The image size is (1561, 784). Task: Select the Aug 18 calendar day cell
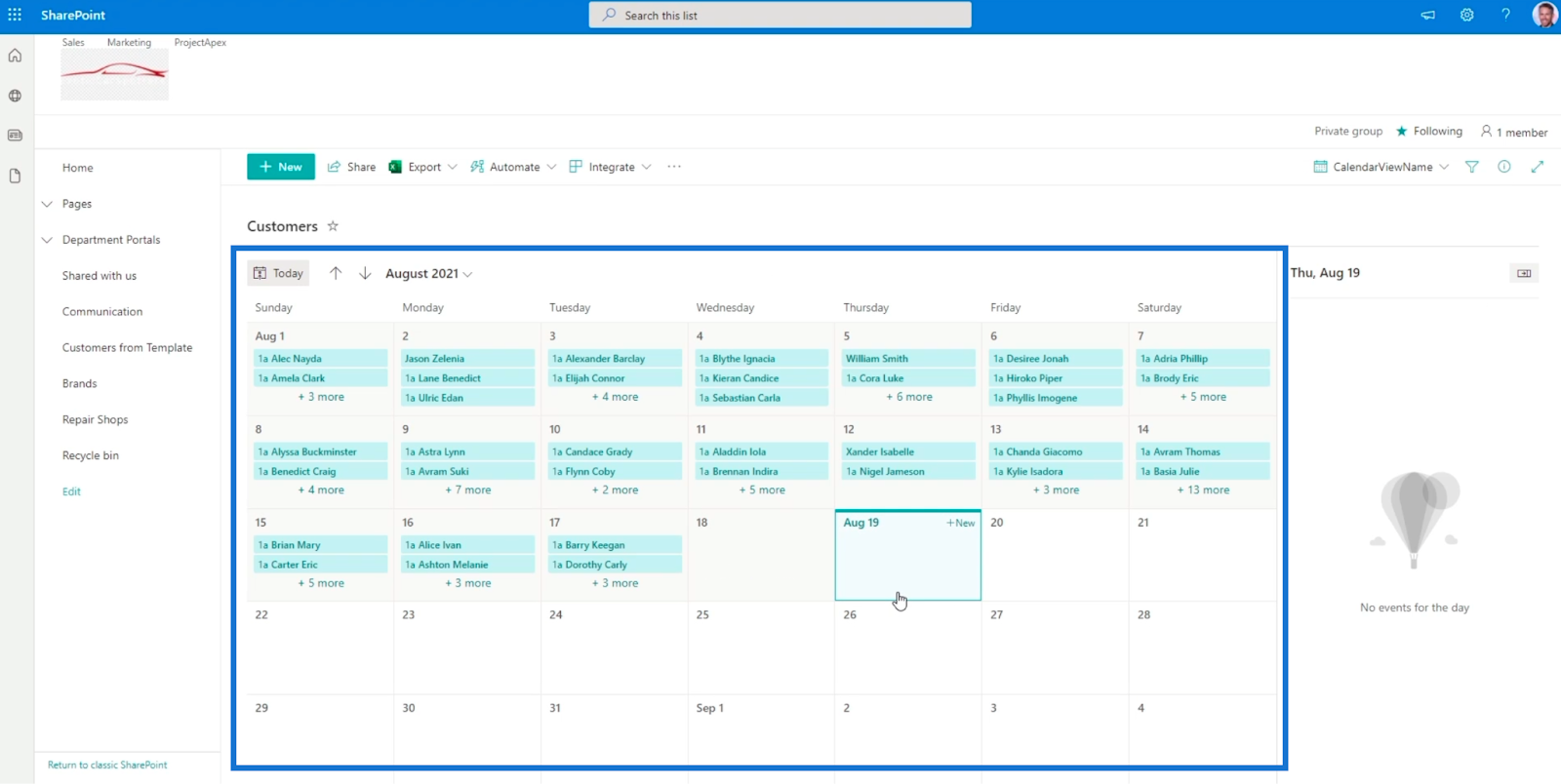761,555
